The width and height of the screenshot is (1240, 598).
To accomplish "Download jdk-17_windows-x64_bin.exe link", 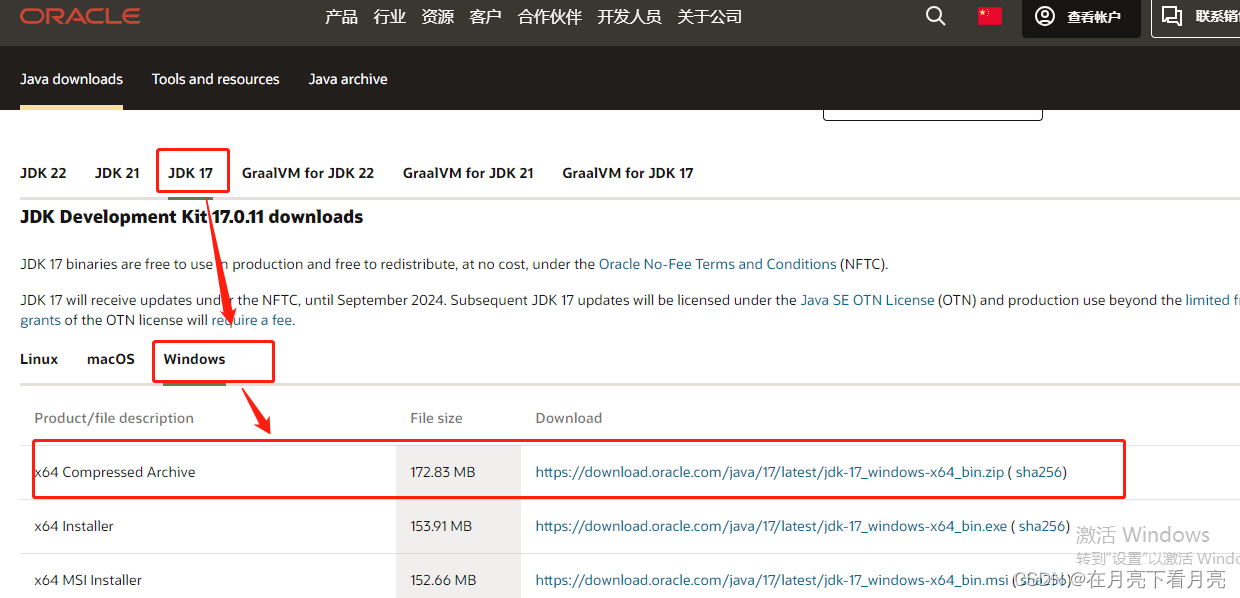I will [x=771, y=526].
